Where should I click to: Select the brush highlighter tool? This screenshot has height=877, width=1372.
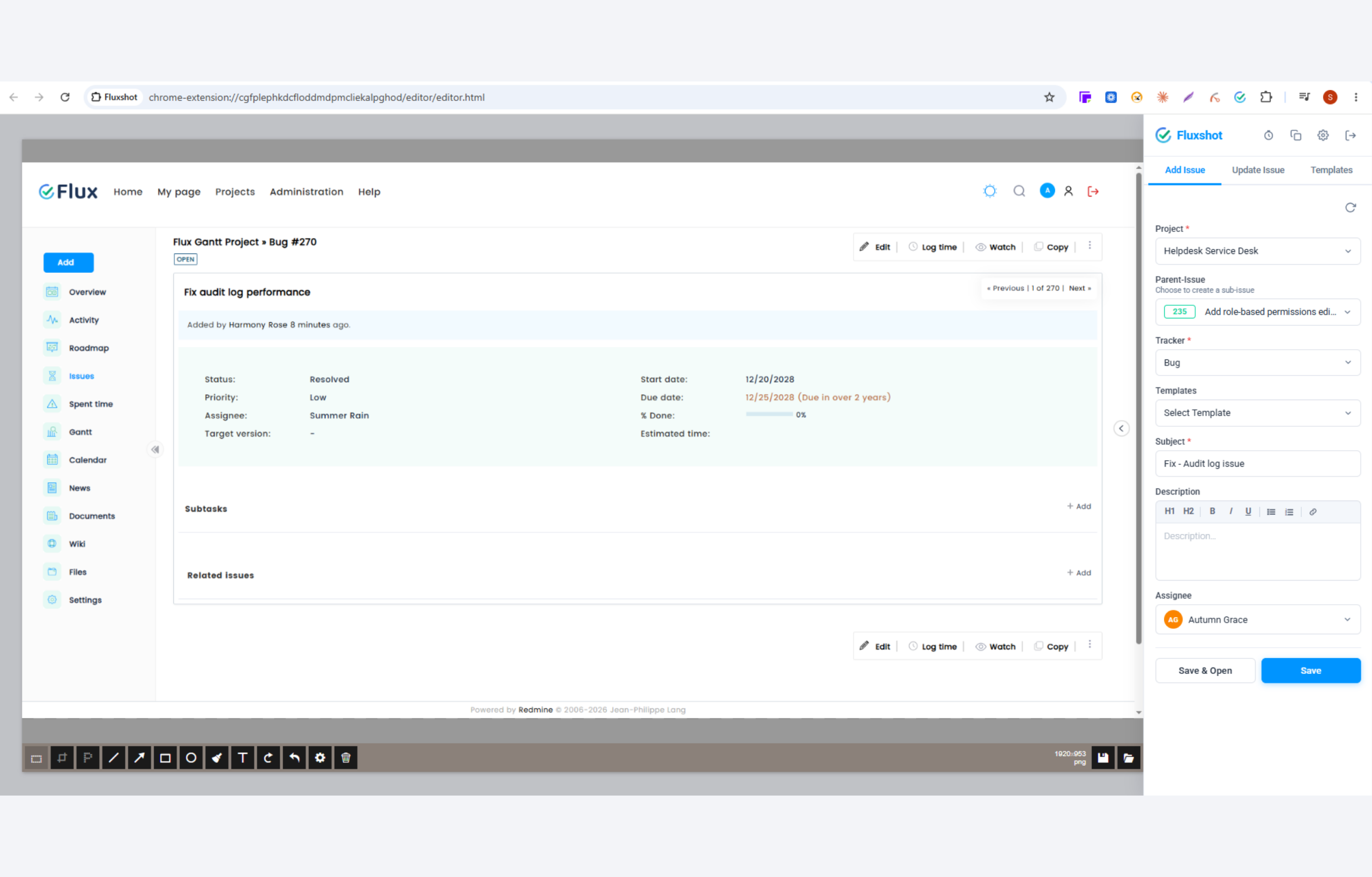[x=217, y=758]
